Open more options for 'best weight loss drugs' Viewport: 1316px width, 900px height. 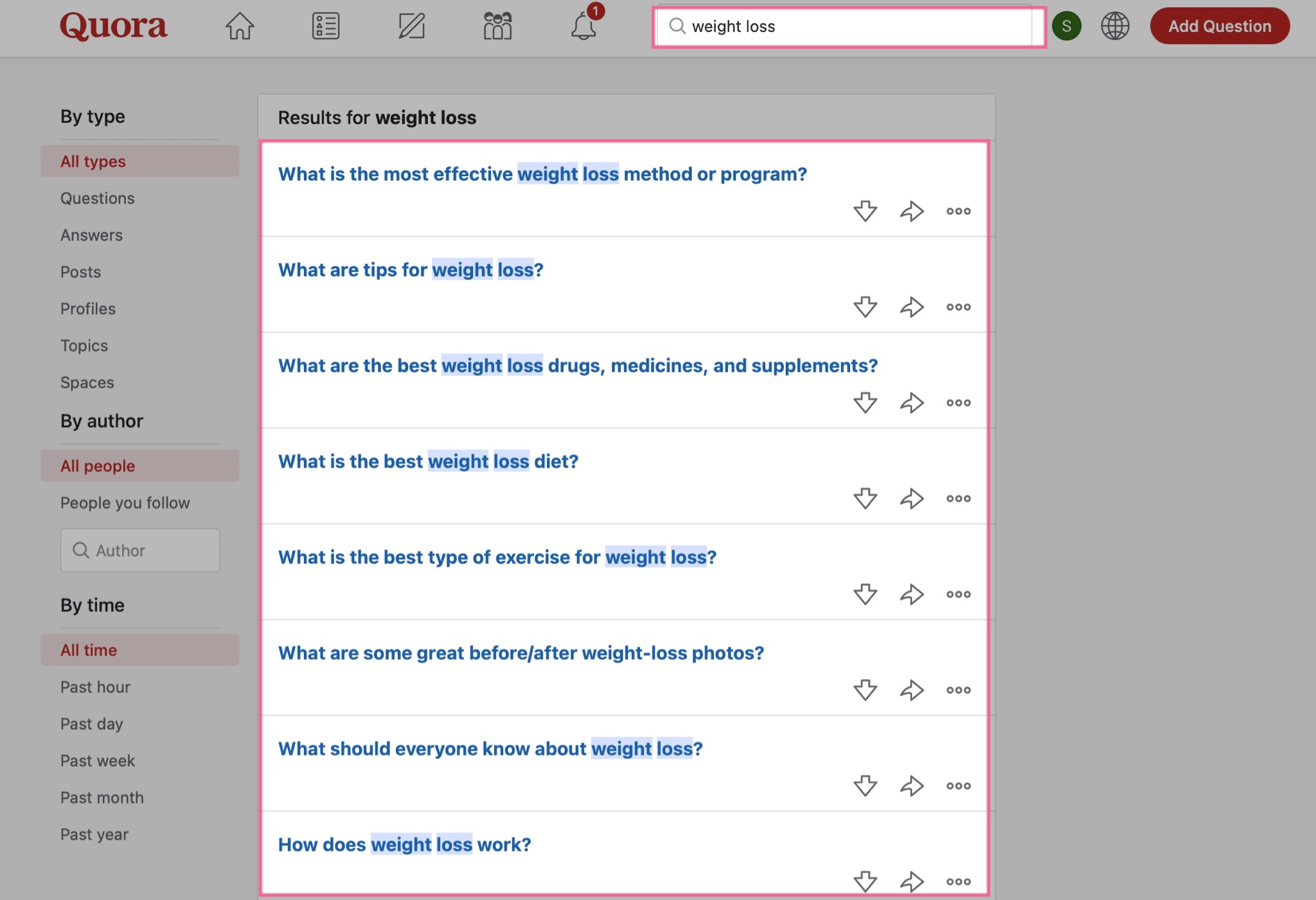(958, 402)
